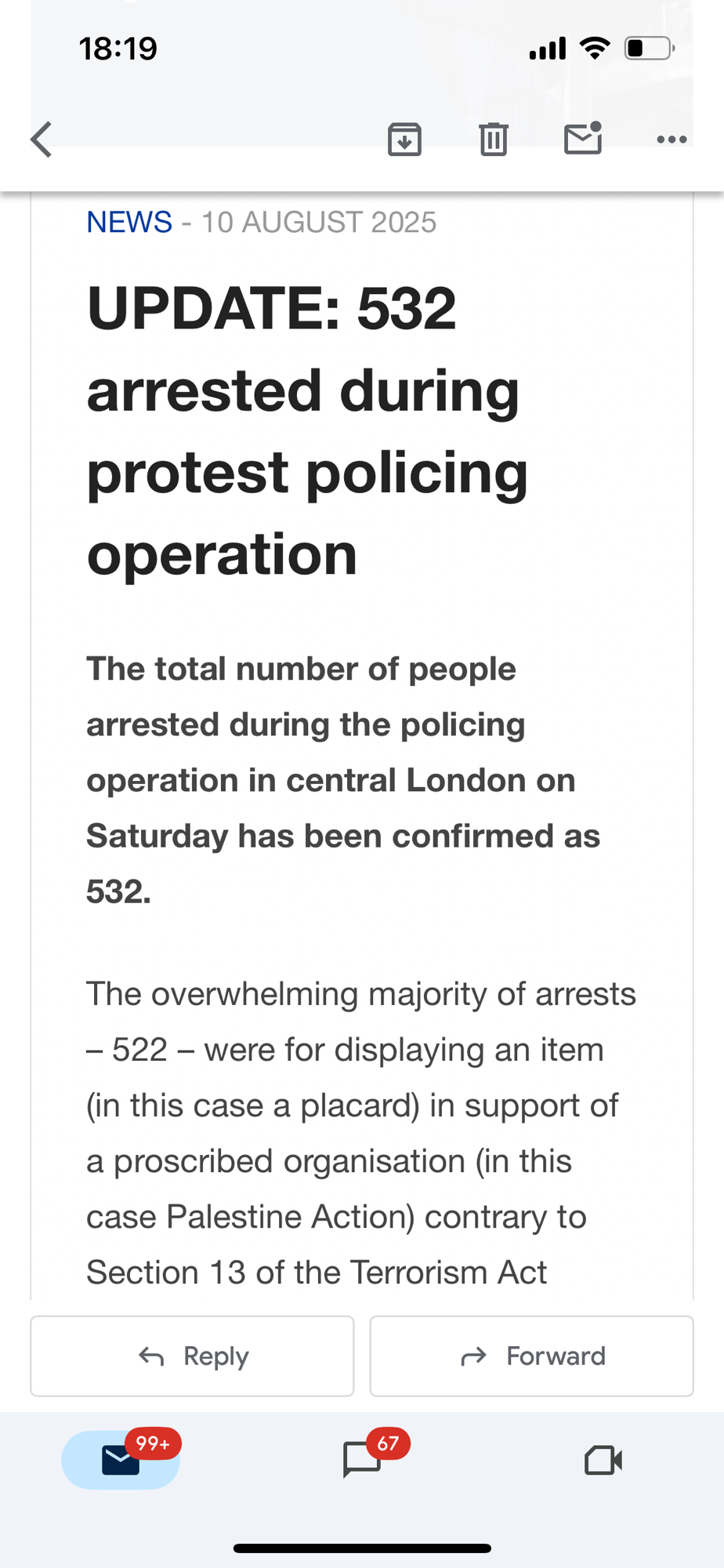The height and width of the screenshot is (1568, 724).
Task: Tap the battery indicator icon
Action: coord(649,49)
